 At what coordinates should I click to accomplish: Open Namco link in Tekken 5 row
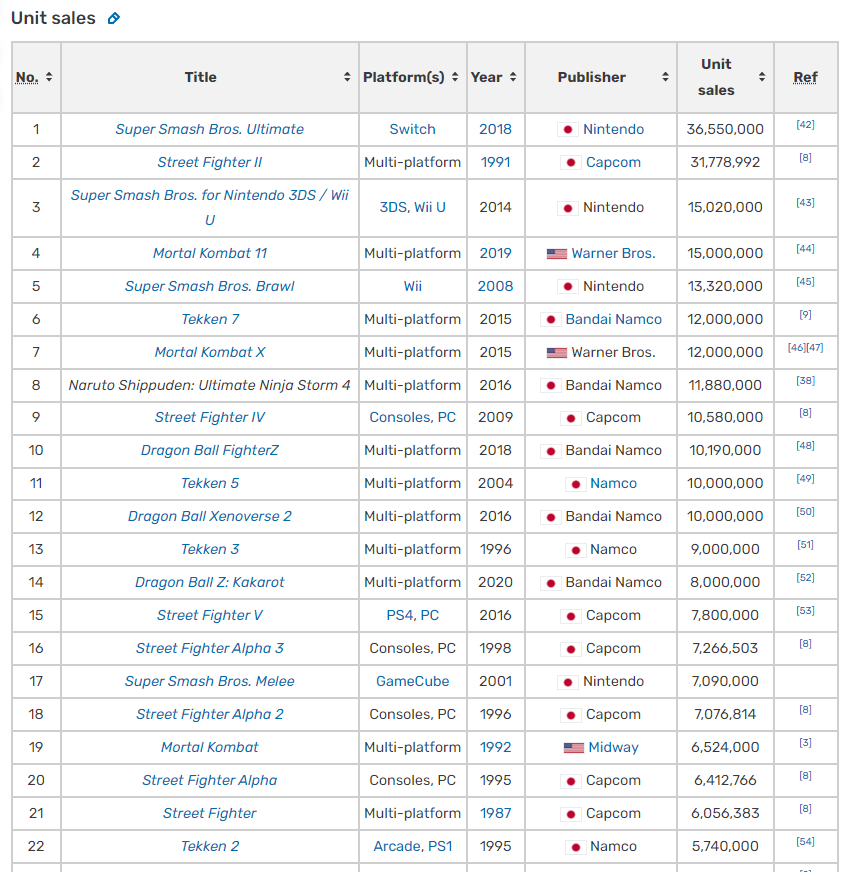click(x=613, y=483)
